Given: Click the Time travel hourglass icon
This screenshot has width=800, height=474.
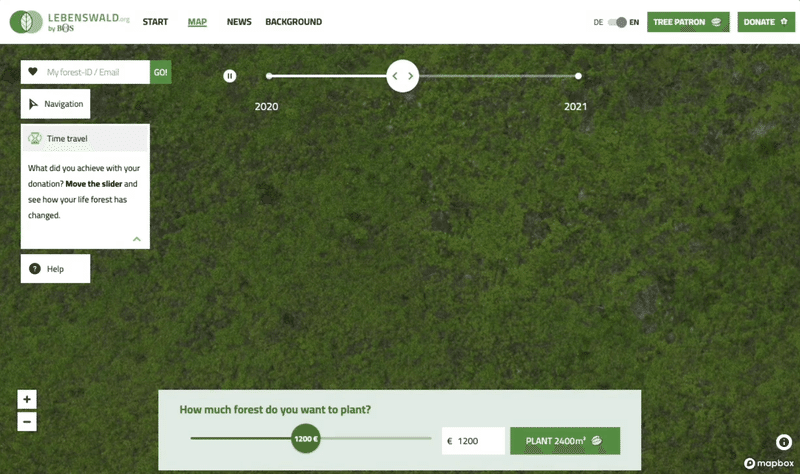Looking at the screenshot, I should [x=35, y=138].
